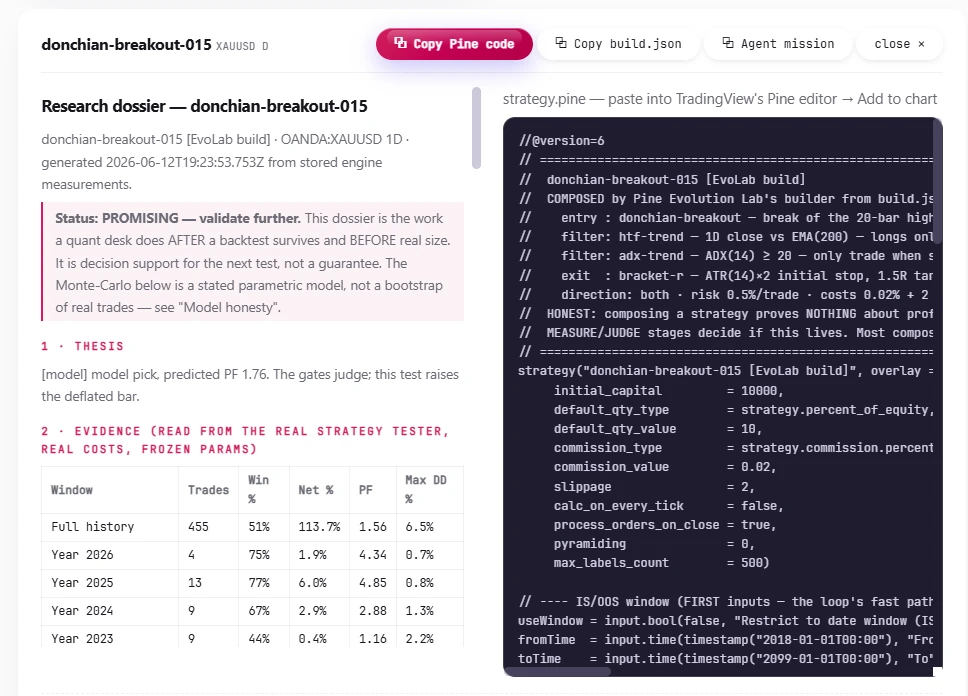
Task: Open the Agent mission button
Action: [x=778, y=44]
